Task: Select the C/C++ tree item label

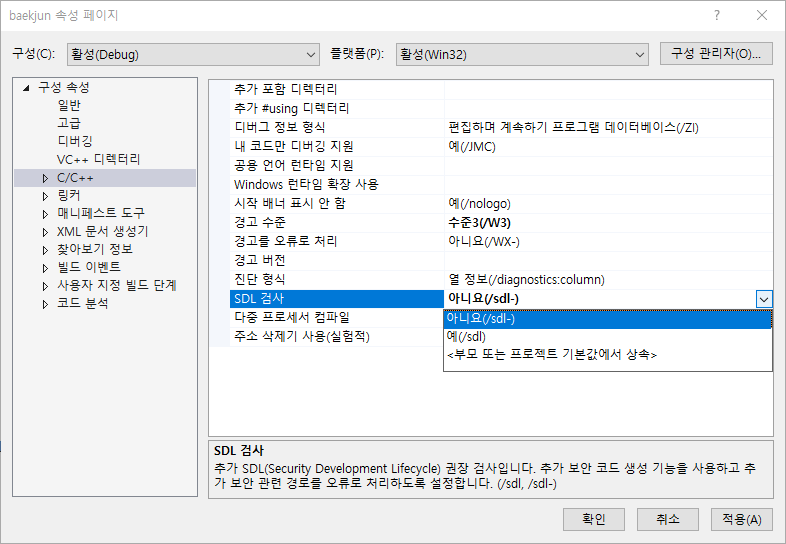Action: [75, 178]
